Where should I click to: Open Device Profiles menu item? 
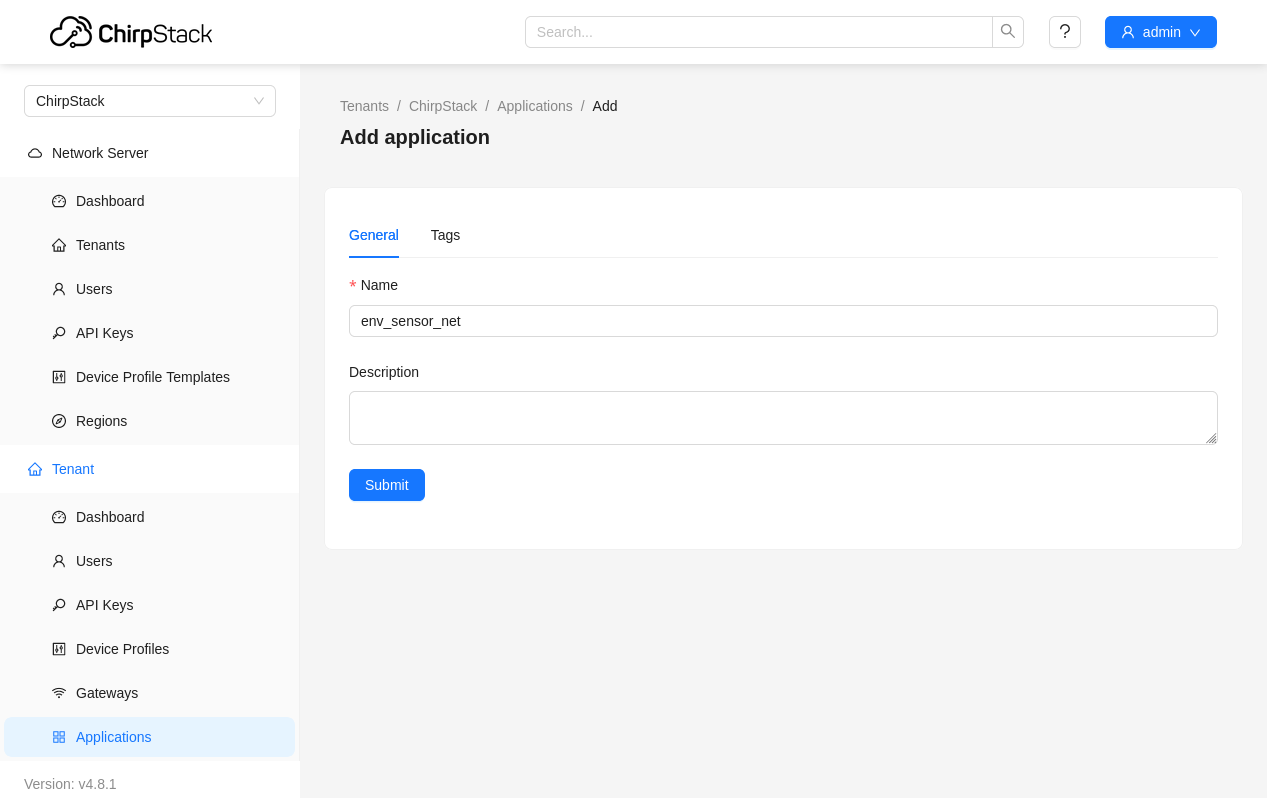click(150, 649)
